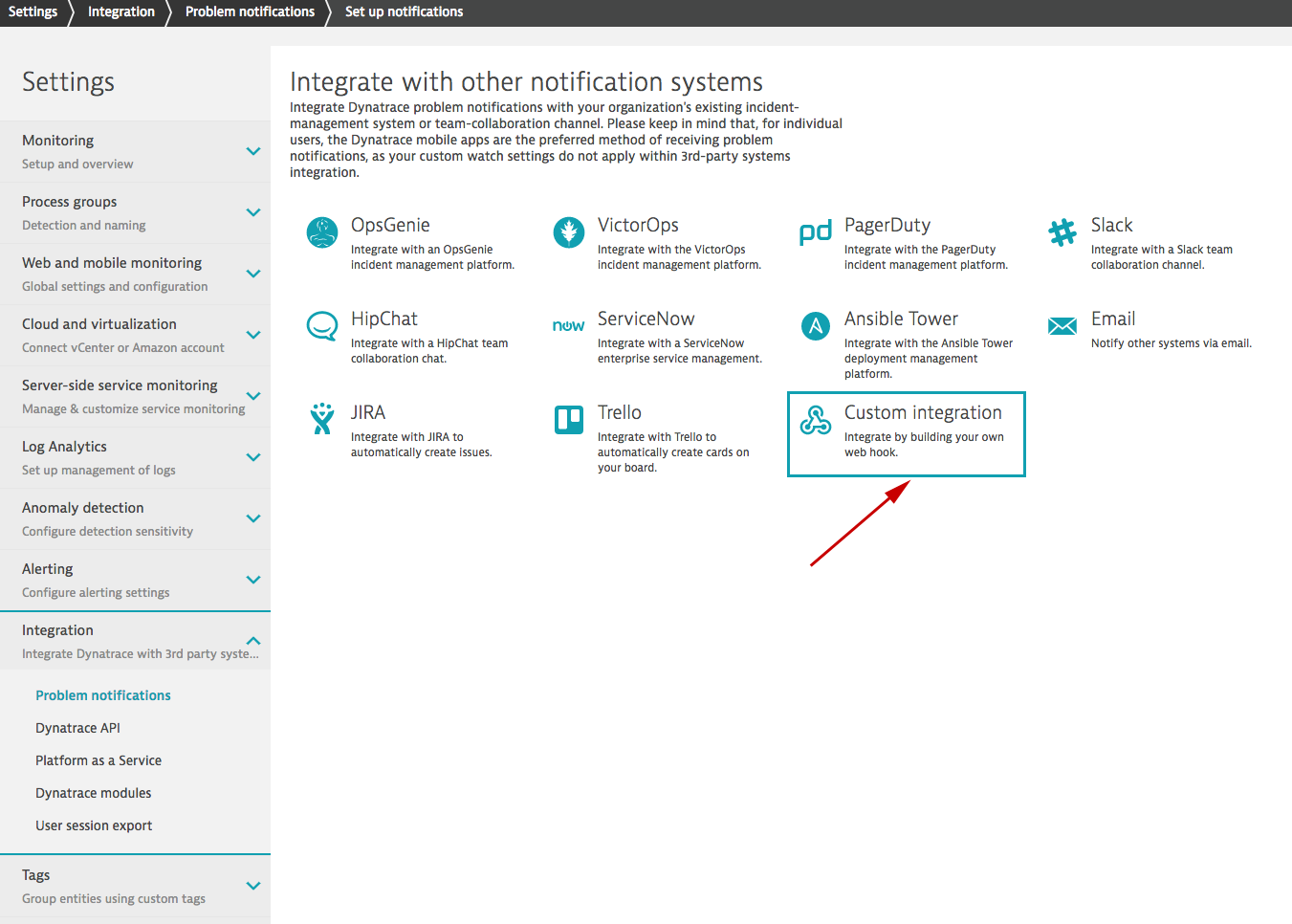1292x924 pixels.
Task: Expand the Alerting section chevron
Action: click(x=253, y=580)
